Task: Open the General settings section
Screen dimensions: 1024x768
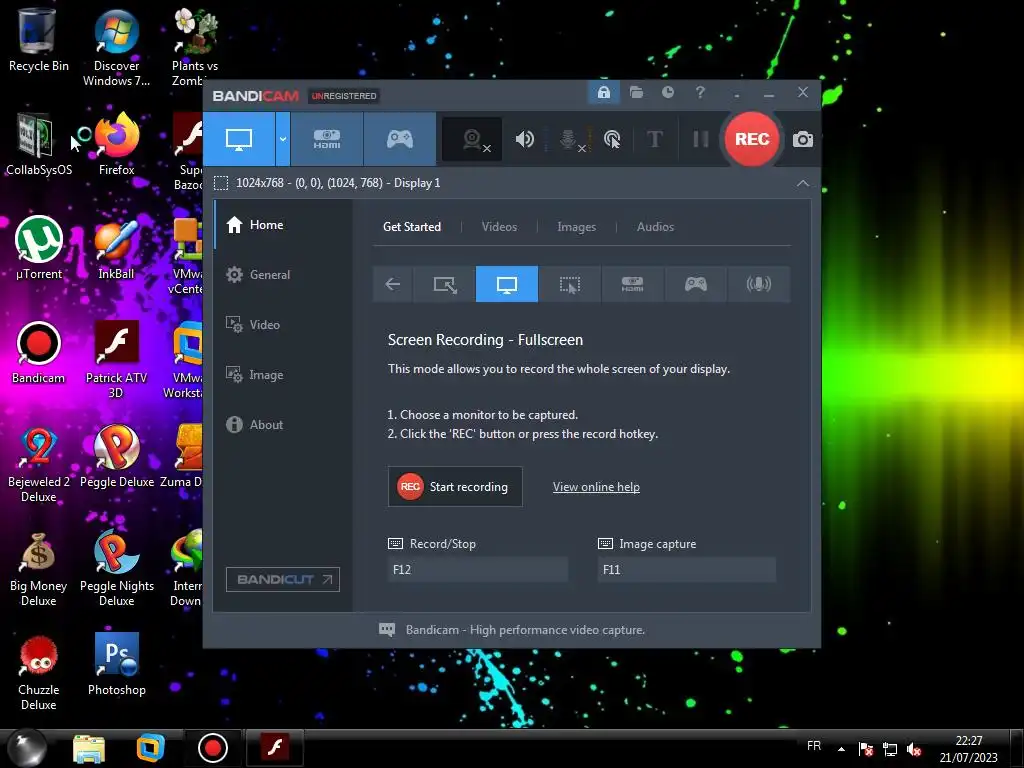Action: (x=283, y=275)
